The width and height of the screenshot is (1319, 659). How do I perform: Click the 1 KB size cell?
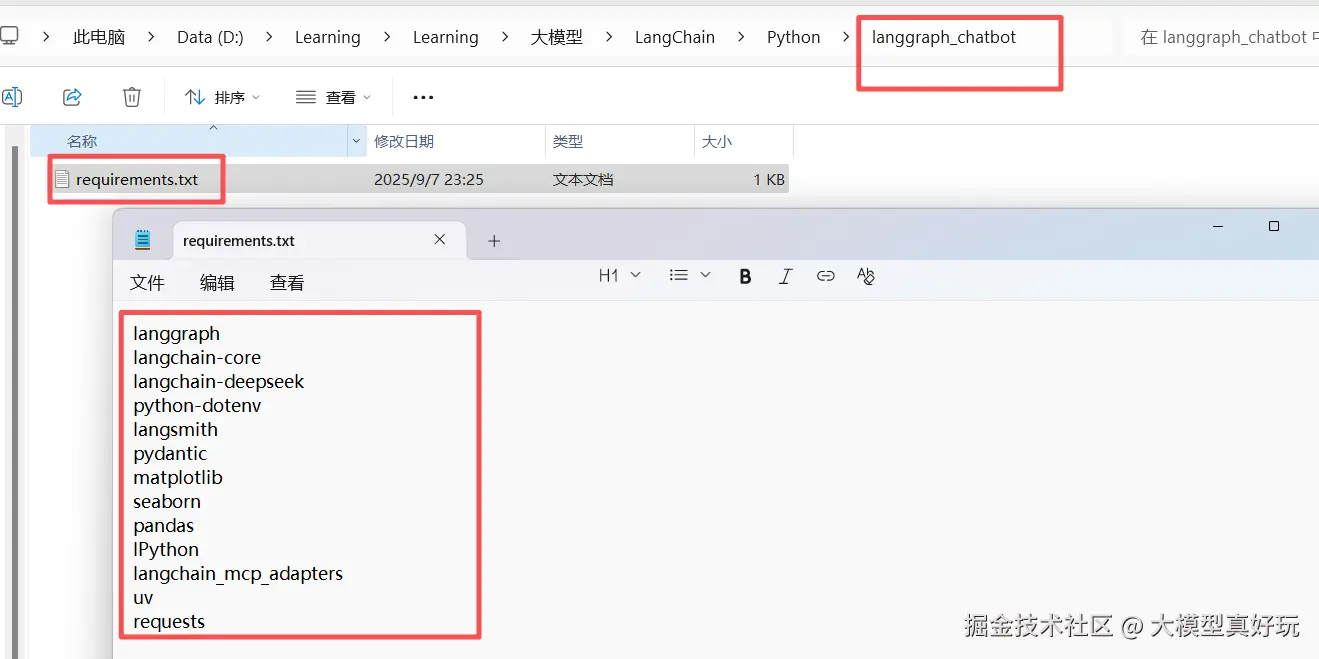[769, 180]
